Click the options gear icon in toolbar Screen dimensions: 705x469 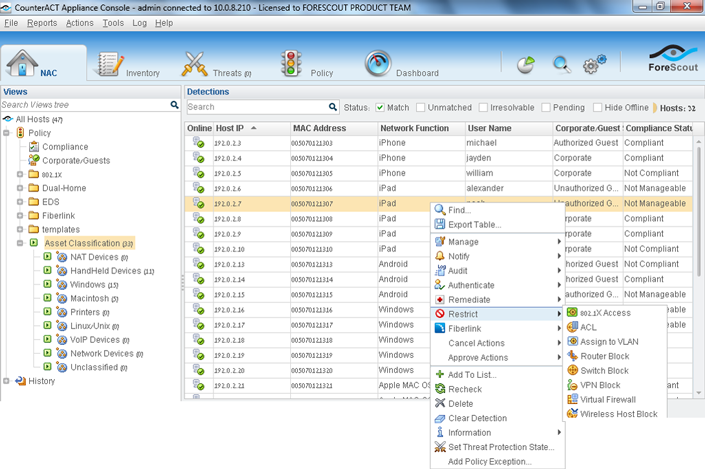pyautogui.click(x=594, y=66)
